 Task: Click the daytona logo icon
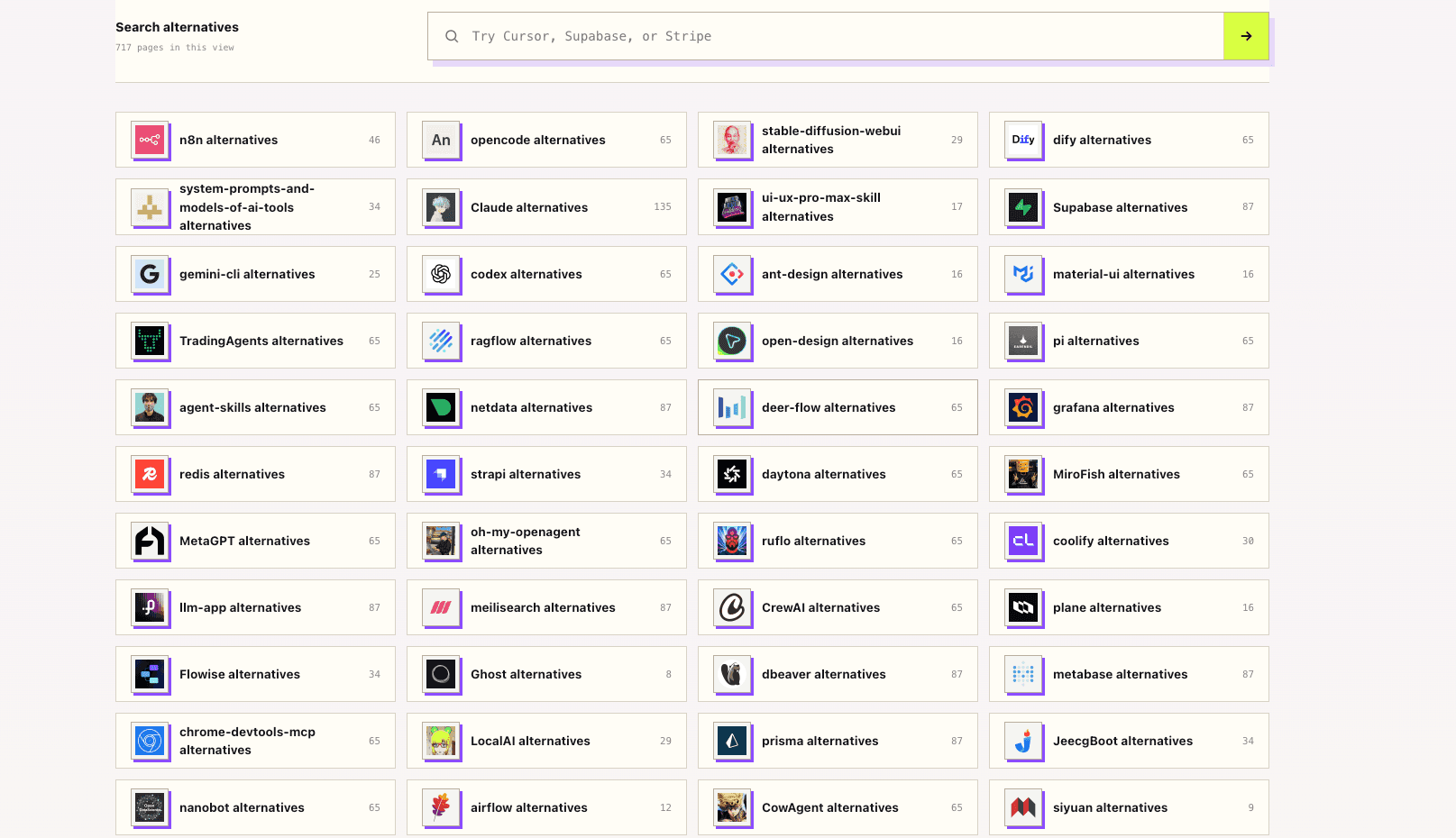coord(732,474)
